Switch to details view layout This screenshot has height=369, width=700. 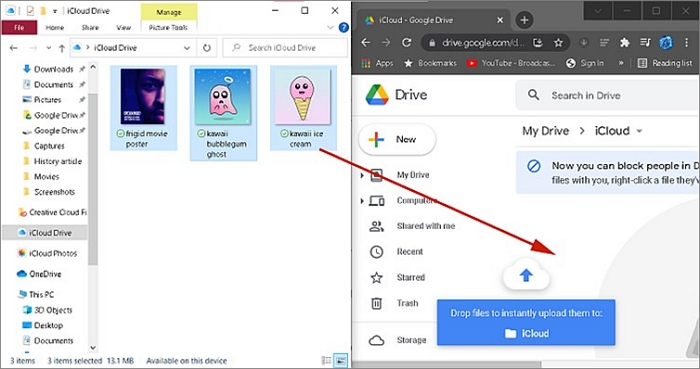click(327, 361)
